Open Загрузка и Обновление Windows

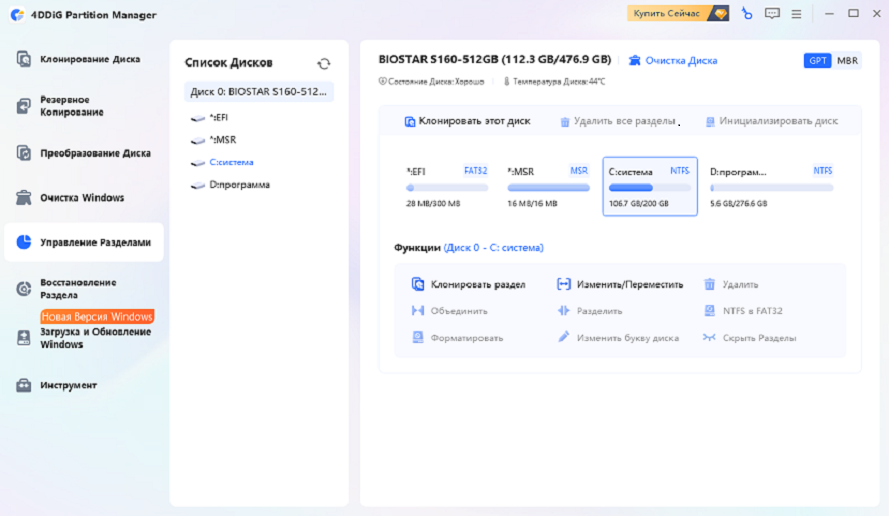83,338
